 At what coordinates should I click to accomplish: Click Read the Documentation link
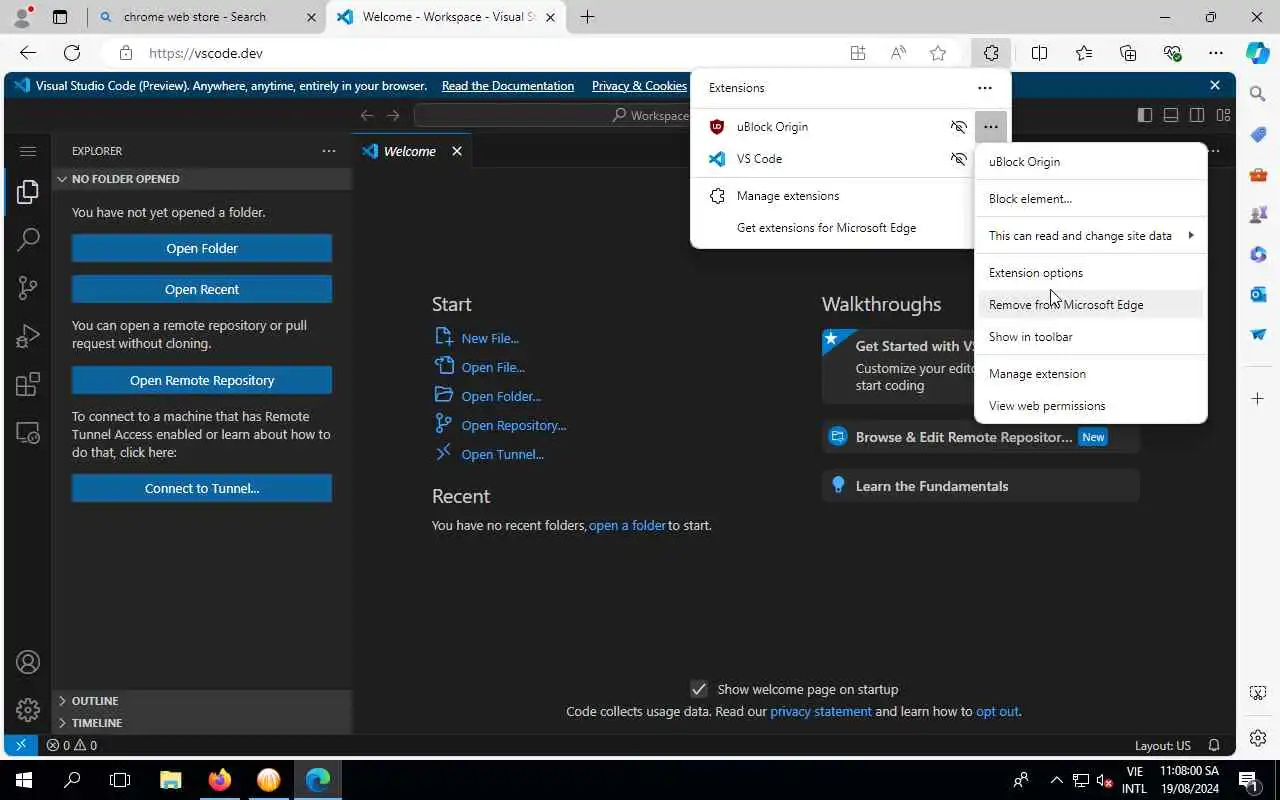pos(508,86)
